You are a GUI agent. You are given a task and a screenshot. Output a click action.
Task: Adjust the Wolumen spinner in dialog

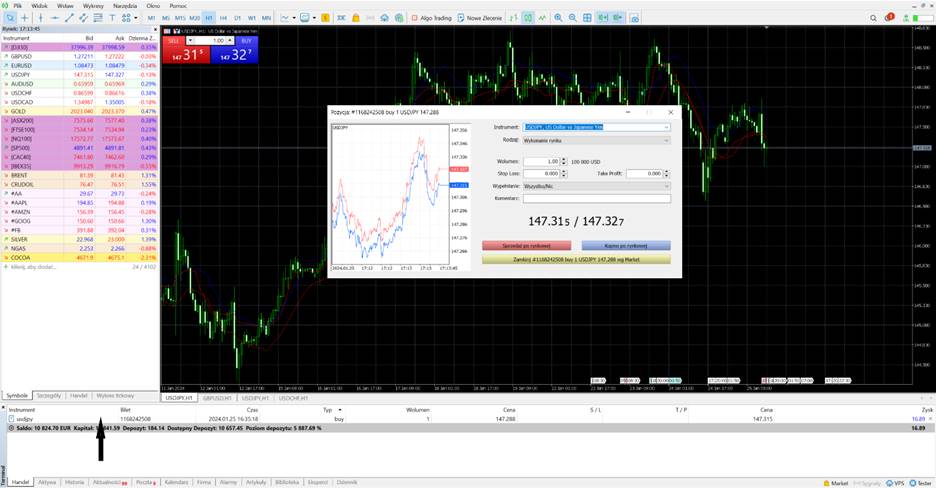[564, 162]
